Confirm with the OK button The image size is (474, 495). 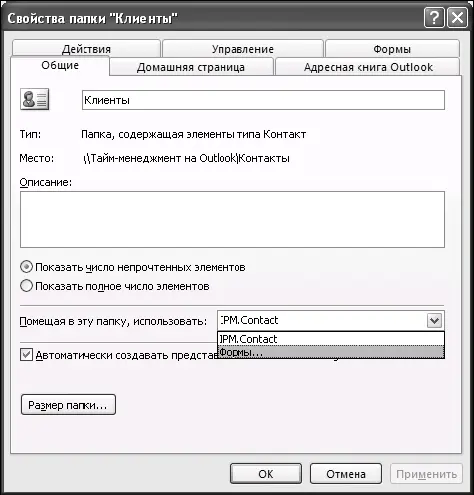266,474
